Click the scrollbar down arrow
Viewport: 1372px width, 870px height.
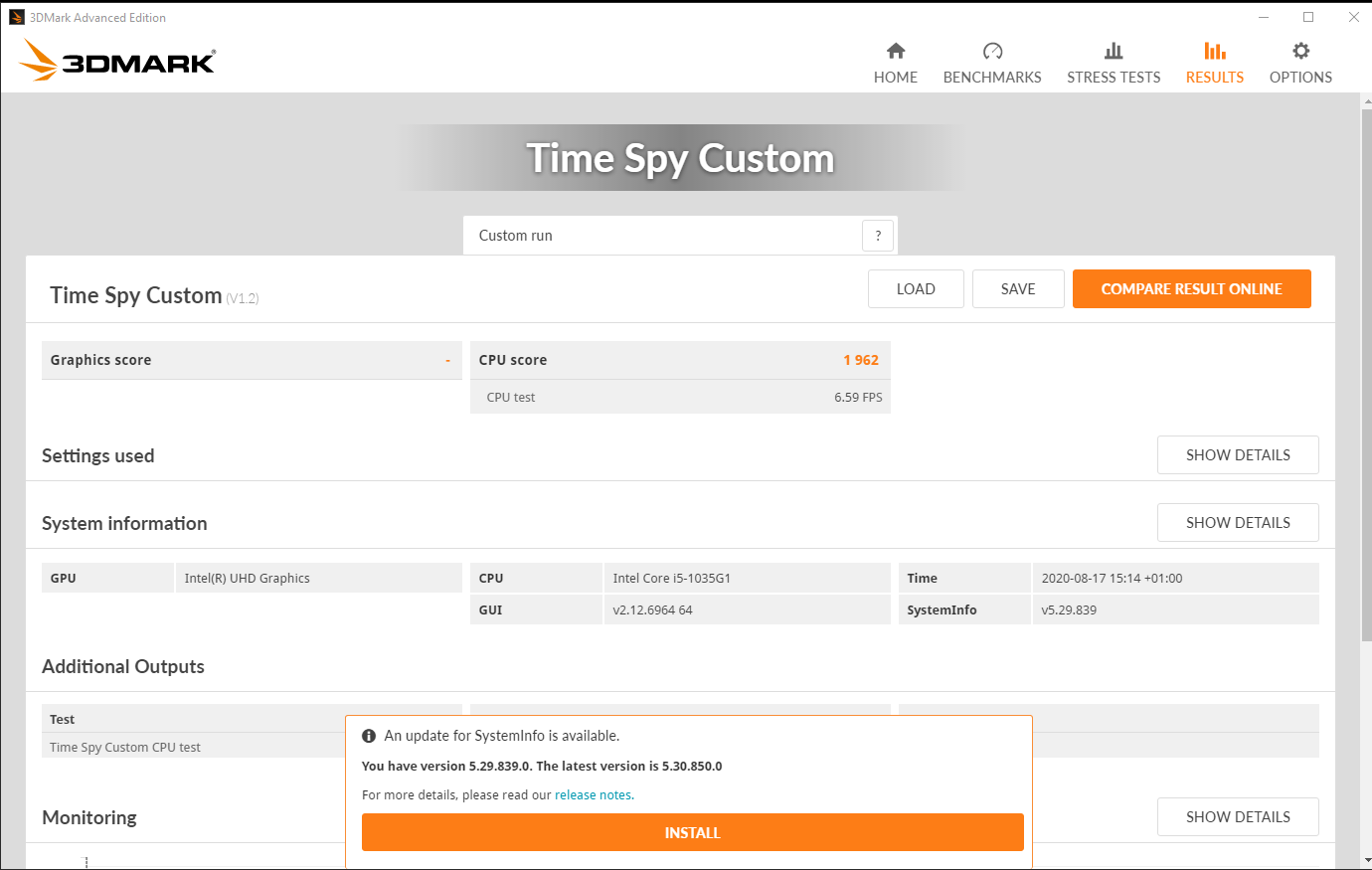tap(1366, 860)
